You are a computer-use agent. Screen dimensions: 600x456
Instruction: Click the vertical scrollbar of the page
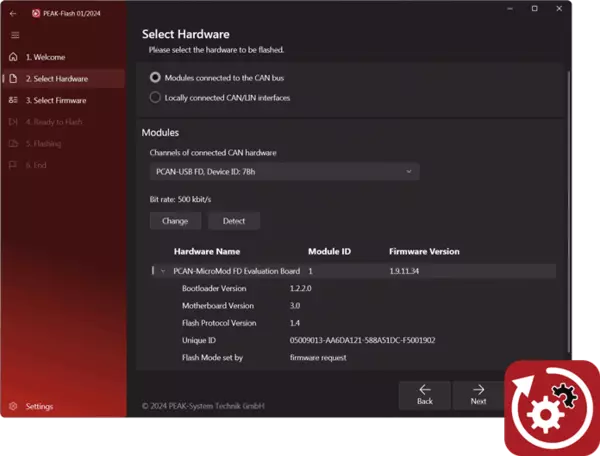coord(568,212)
